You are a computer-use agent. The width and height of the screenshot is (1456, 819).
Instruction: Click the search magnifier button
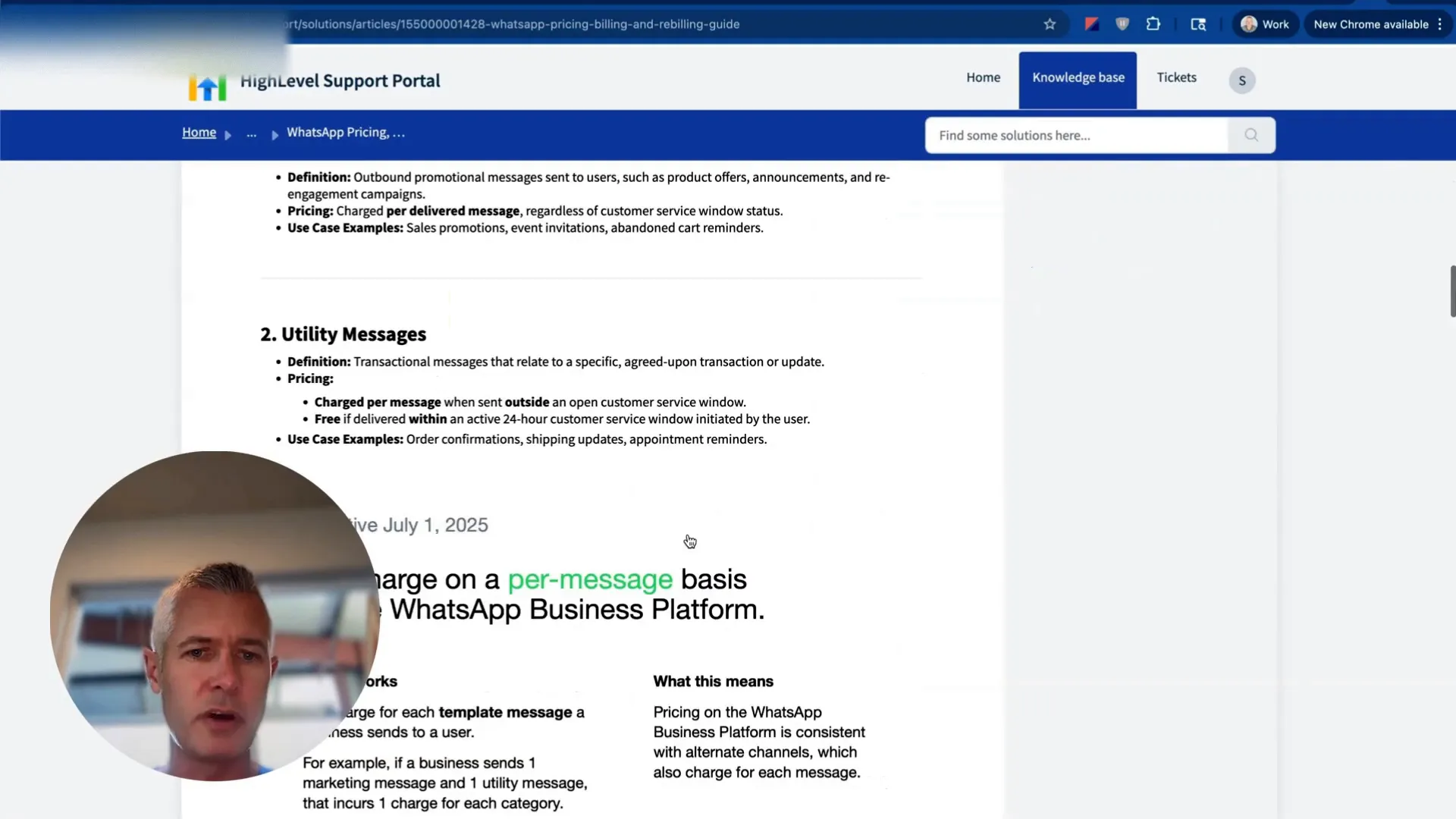(x=1251, y=135)
